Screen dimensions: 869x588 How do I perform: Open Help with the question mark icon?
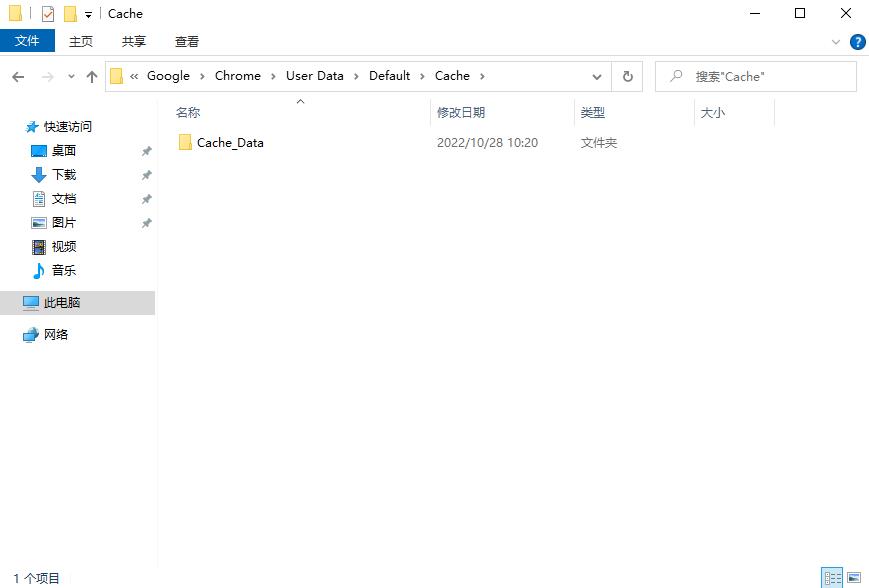point(857,42)
